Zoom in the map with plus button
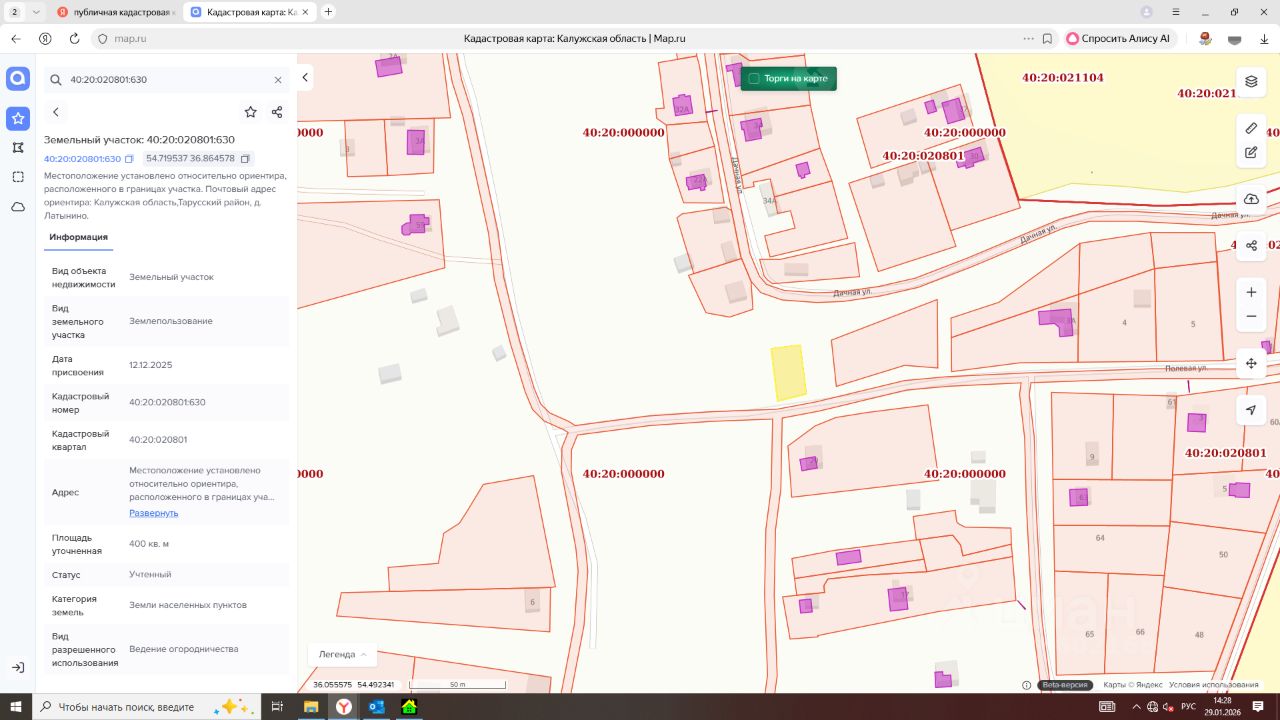Viewport: 1280px width, 720px height. tap(1250, 292)
